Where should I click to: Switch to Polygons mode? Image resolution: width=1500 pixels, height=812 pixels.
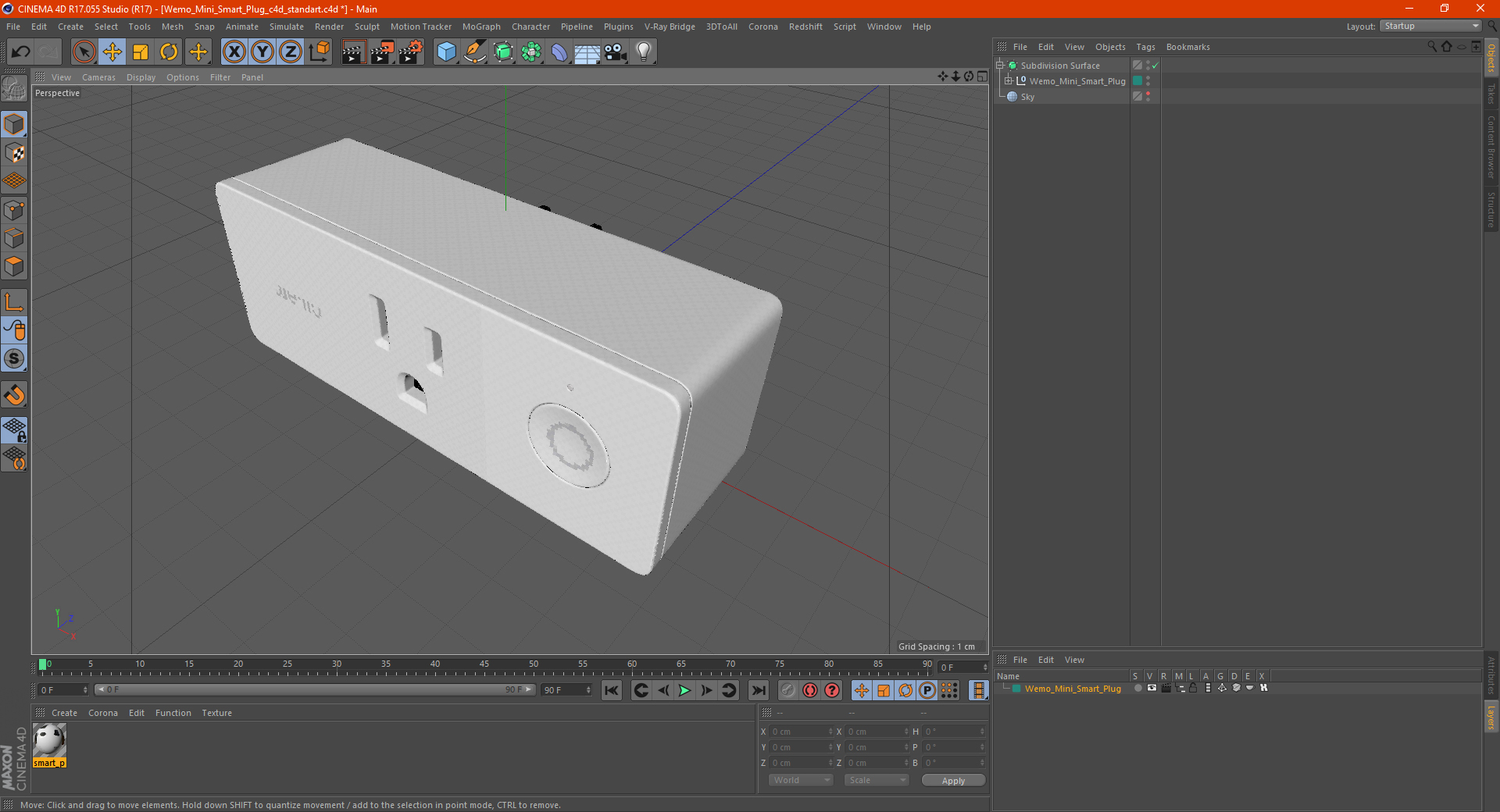14,266
